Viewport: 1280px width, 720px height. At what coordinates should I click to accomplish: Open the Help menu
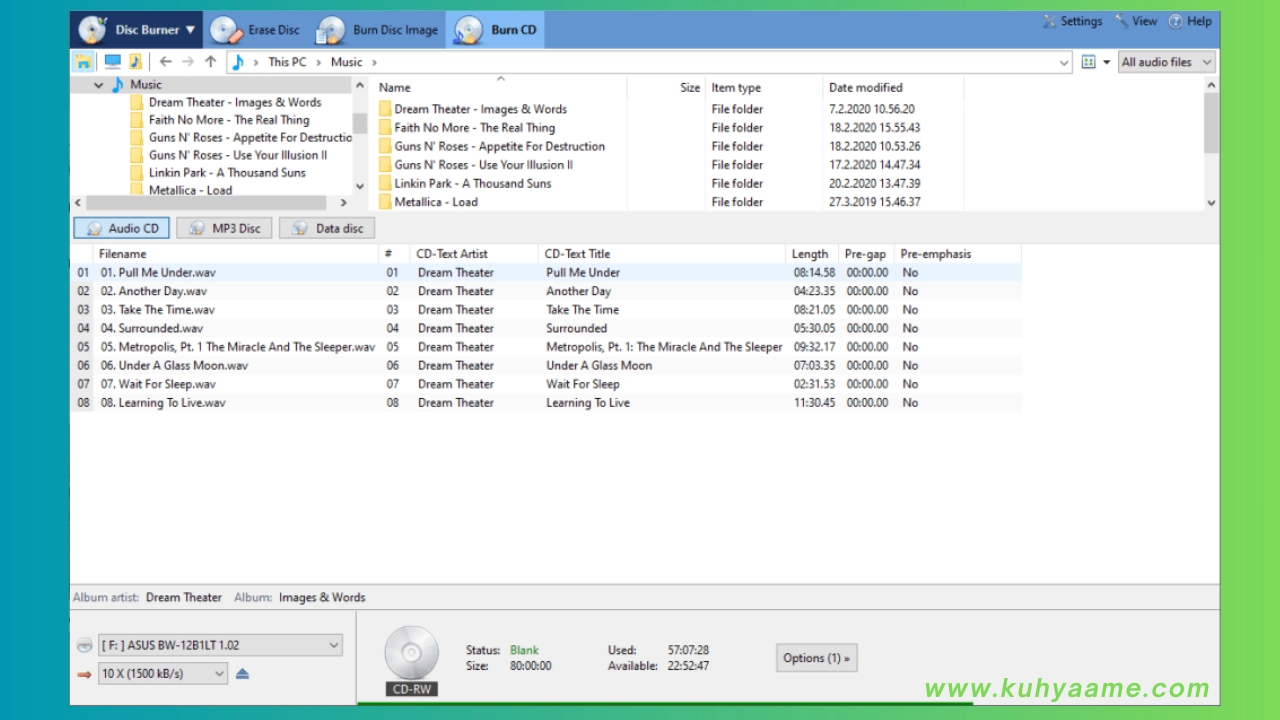(x=1190, y=21)
